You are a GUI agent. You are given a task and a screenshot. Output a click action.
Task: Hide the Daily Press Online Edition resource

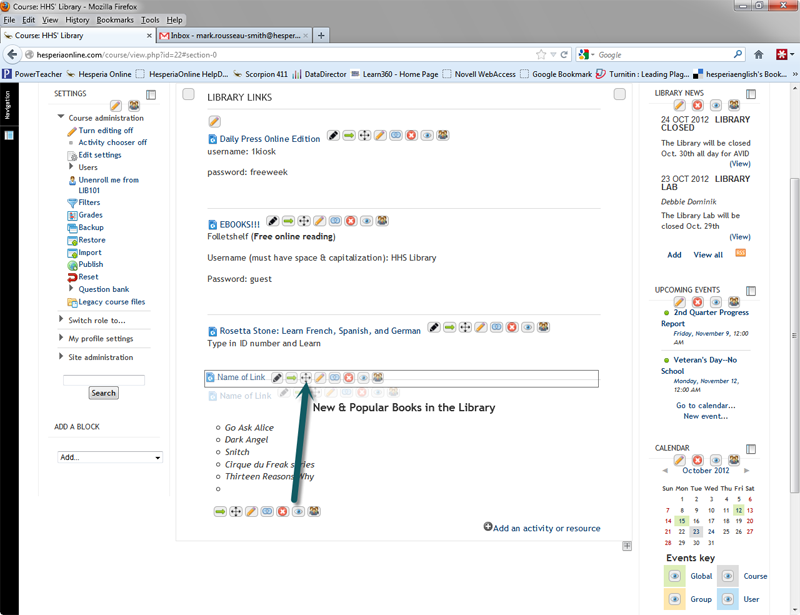(x=428, y=135)
